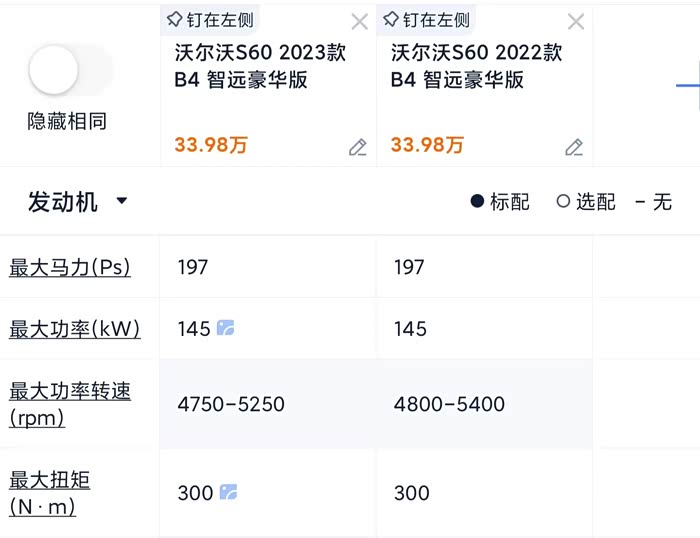Open the 最大马力(Ps) term explanation
Screen dimensions: 700x538
pos(70,267)
